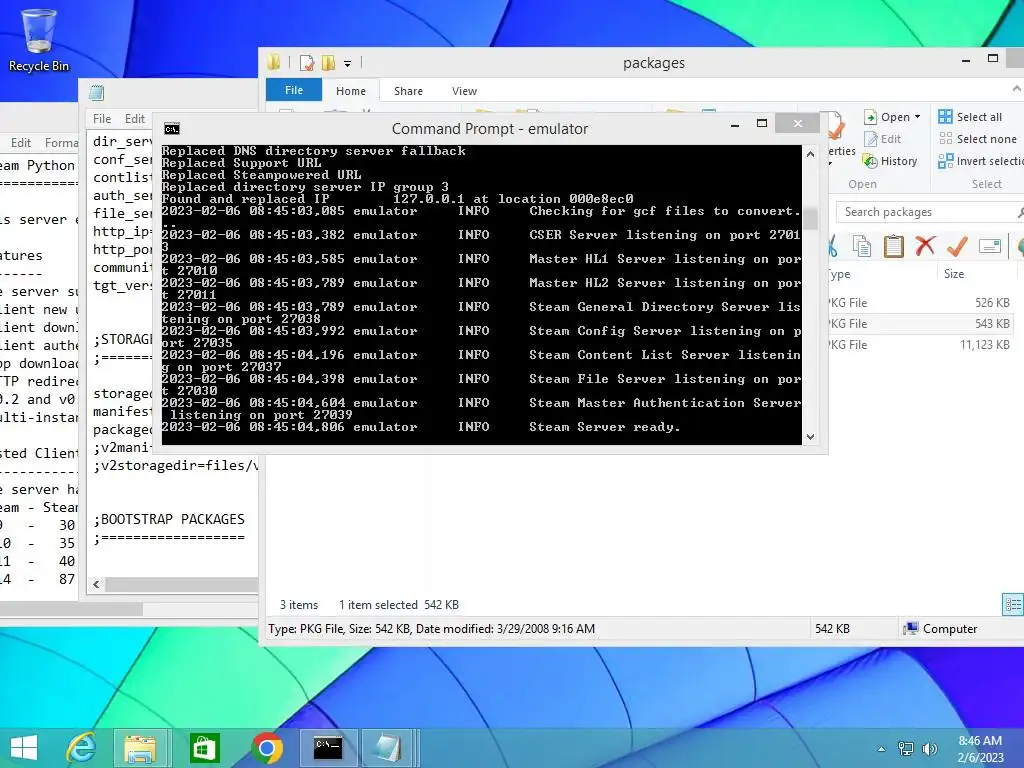Open File Explorer from the taskbar
The height and width of the screenshot is (768, 1024).
point(140,748)
